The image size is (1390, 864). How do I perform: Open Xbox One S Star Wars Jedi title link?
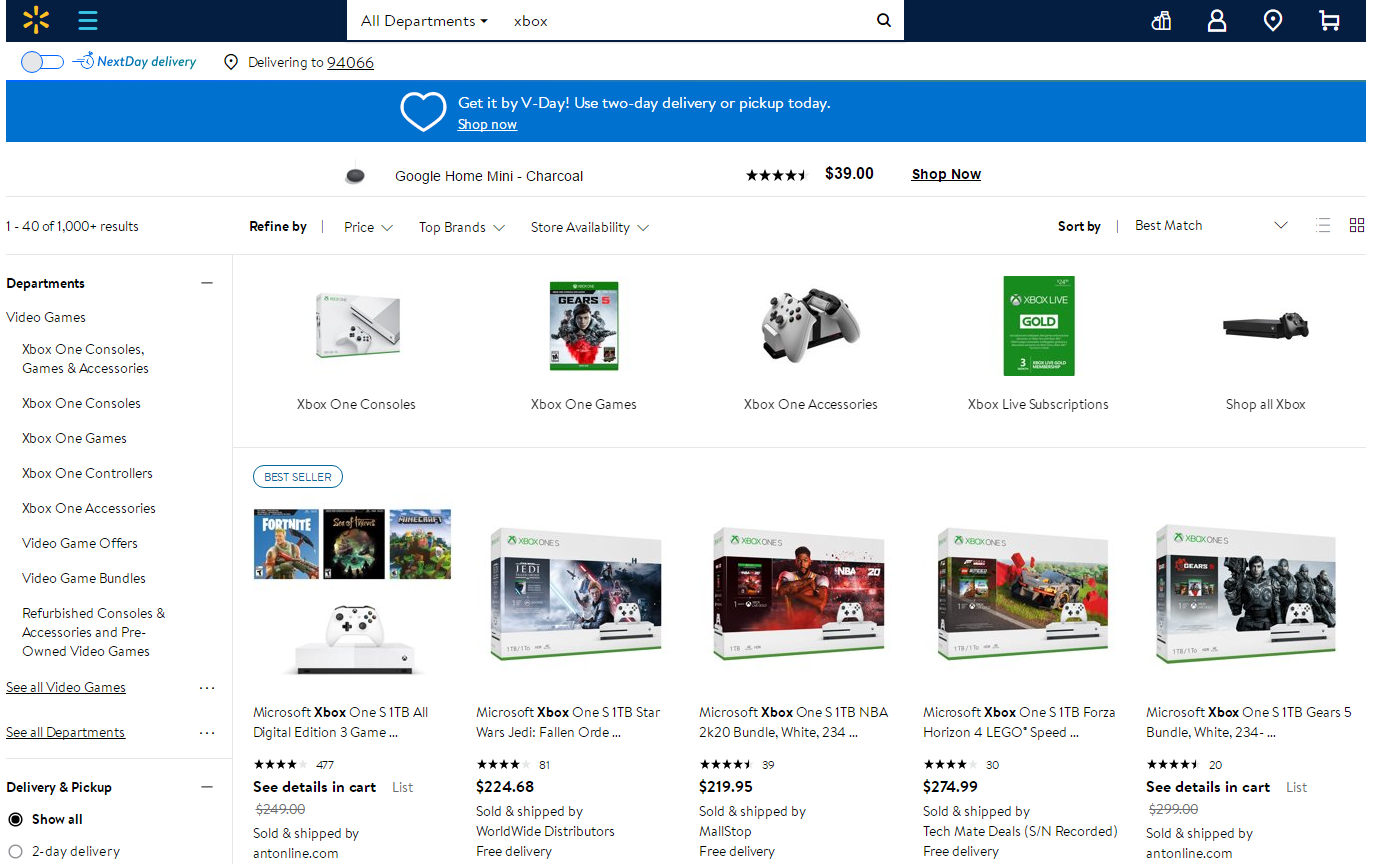point(568,722)
